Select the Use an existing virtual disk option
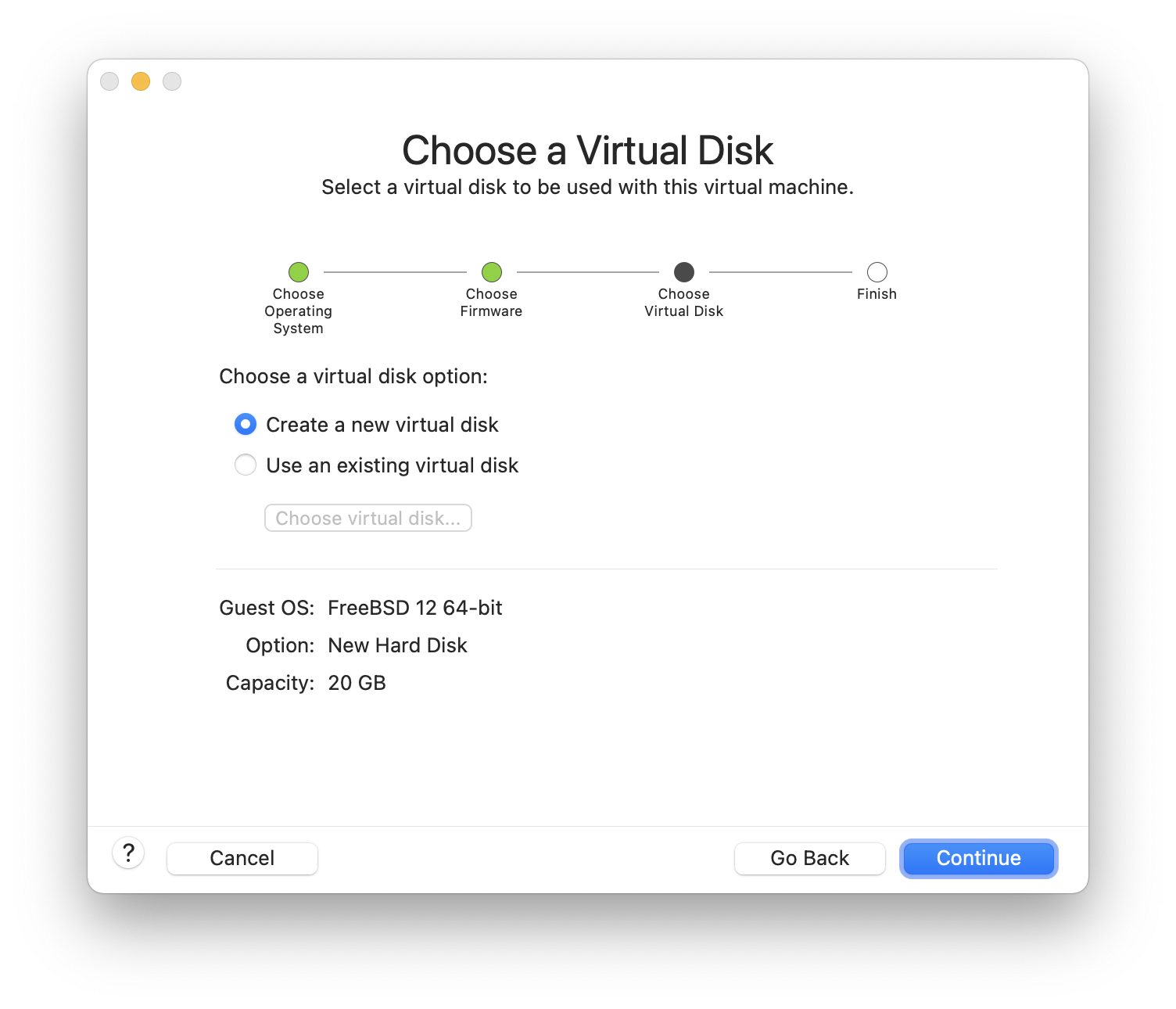 [246, 465]
